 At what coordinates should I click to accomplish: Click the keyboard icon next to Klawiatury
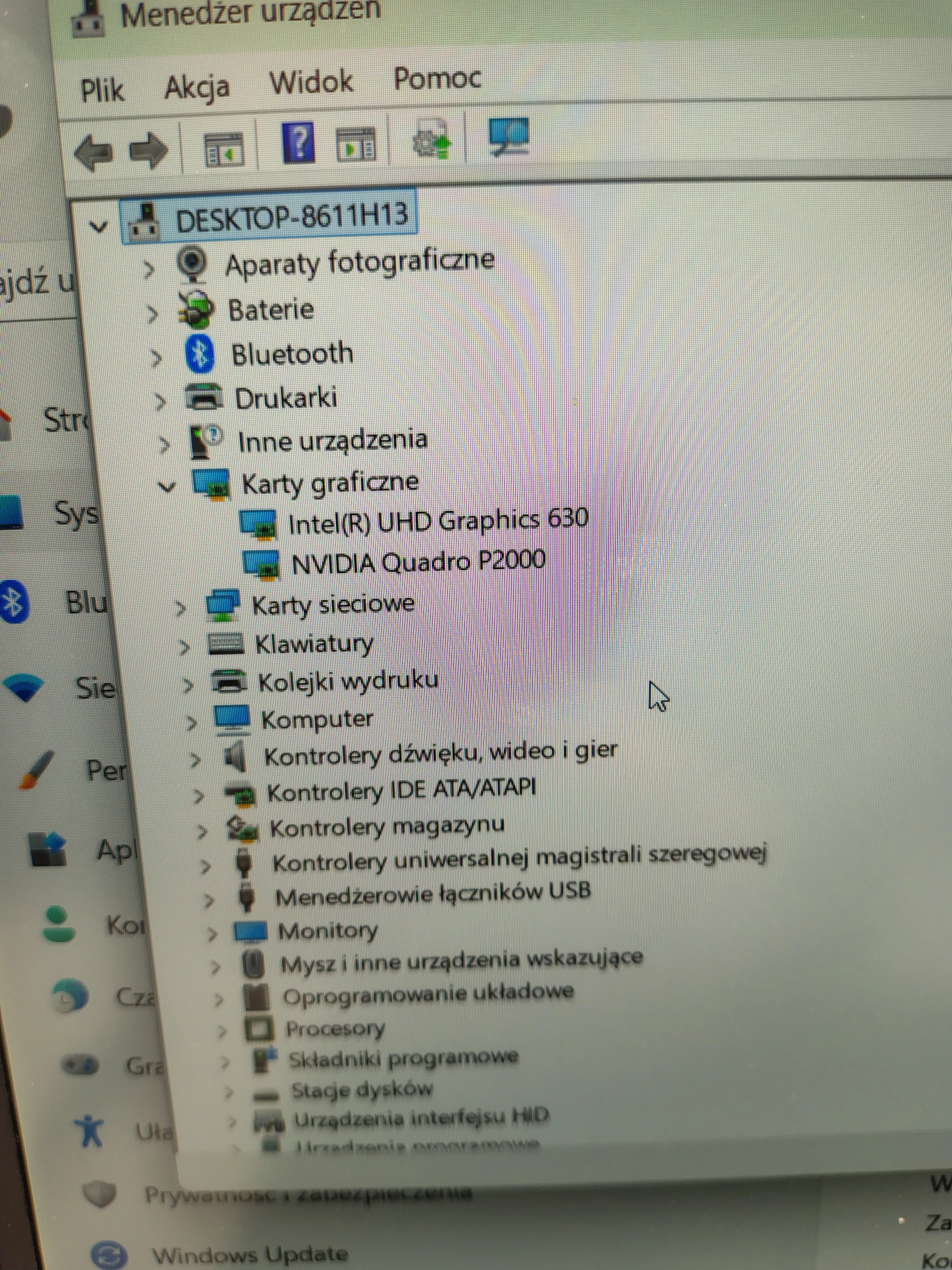226,644
